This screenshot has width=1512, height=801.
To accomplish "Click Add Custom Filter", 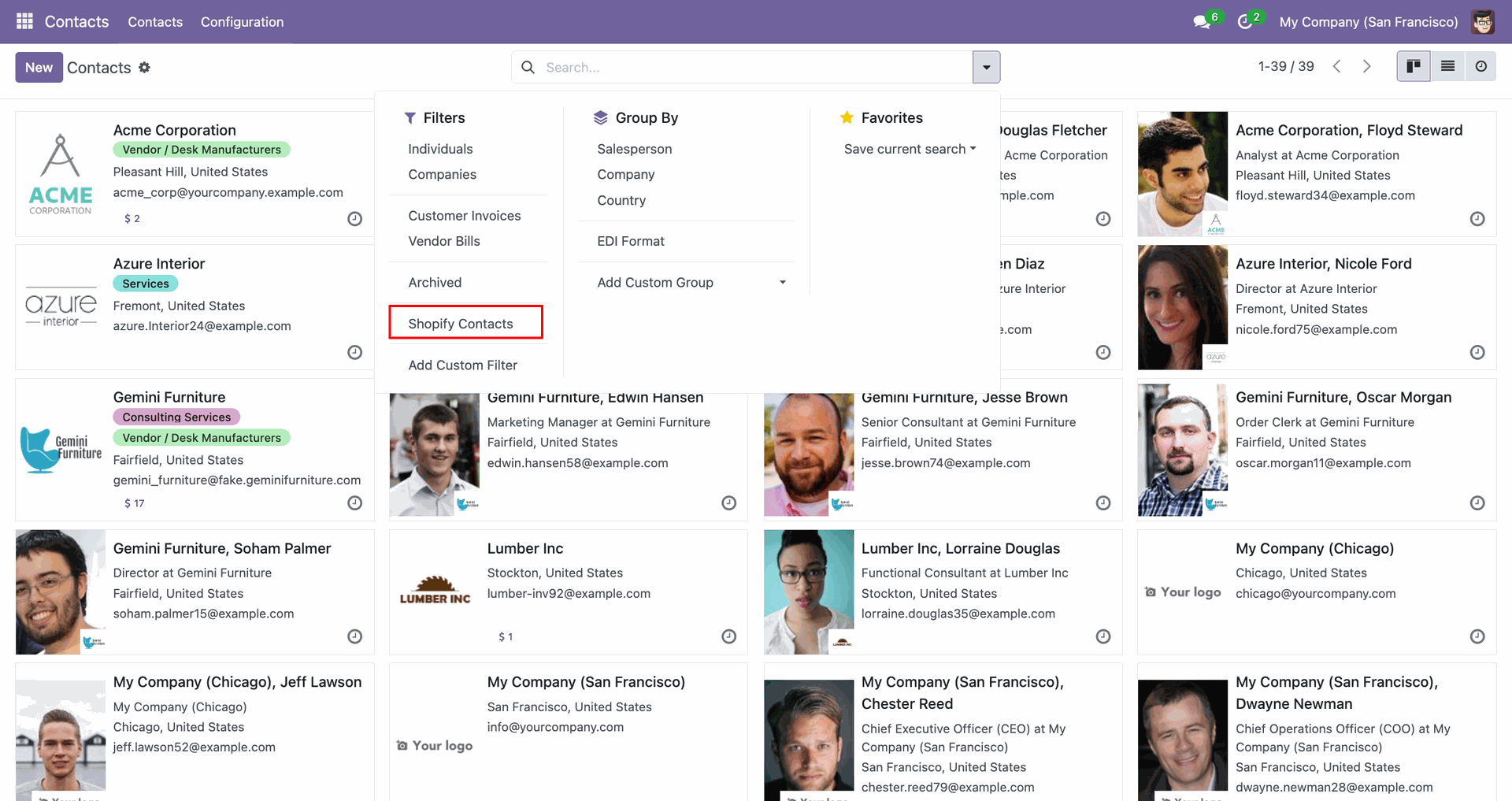I will [x=463, y=365].
